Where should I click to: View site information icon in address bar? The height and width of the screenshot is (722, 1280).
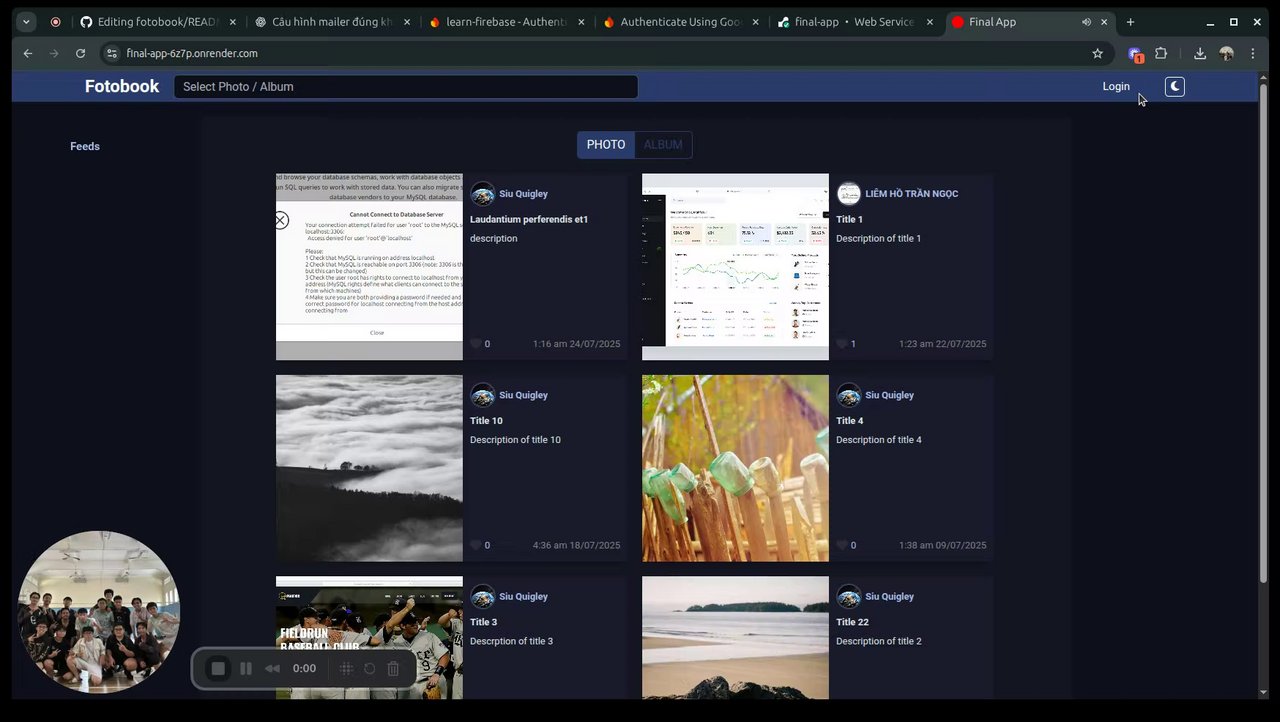pos(112,54)
